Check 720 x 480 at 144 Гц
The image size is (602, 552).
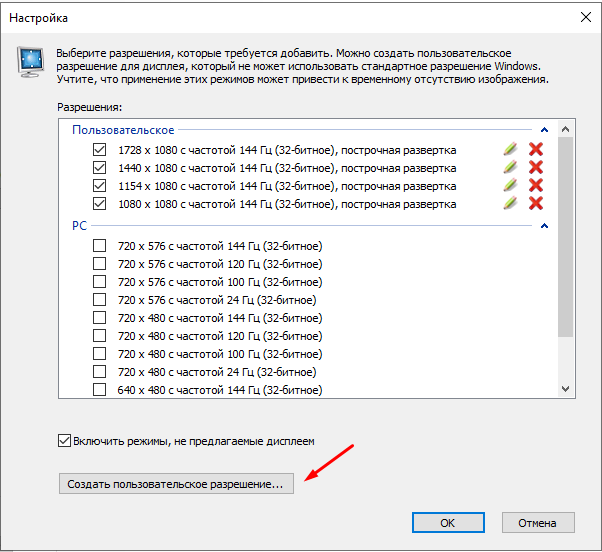[99, 317]
